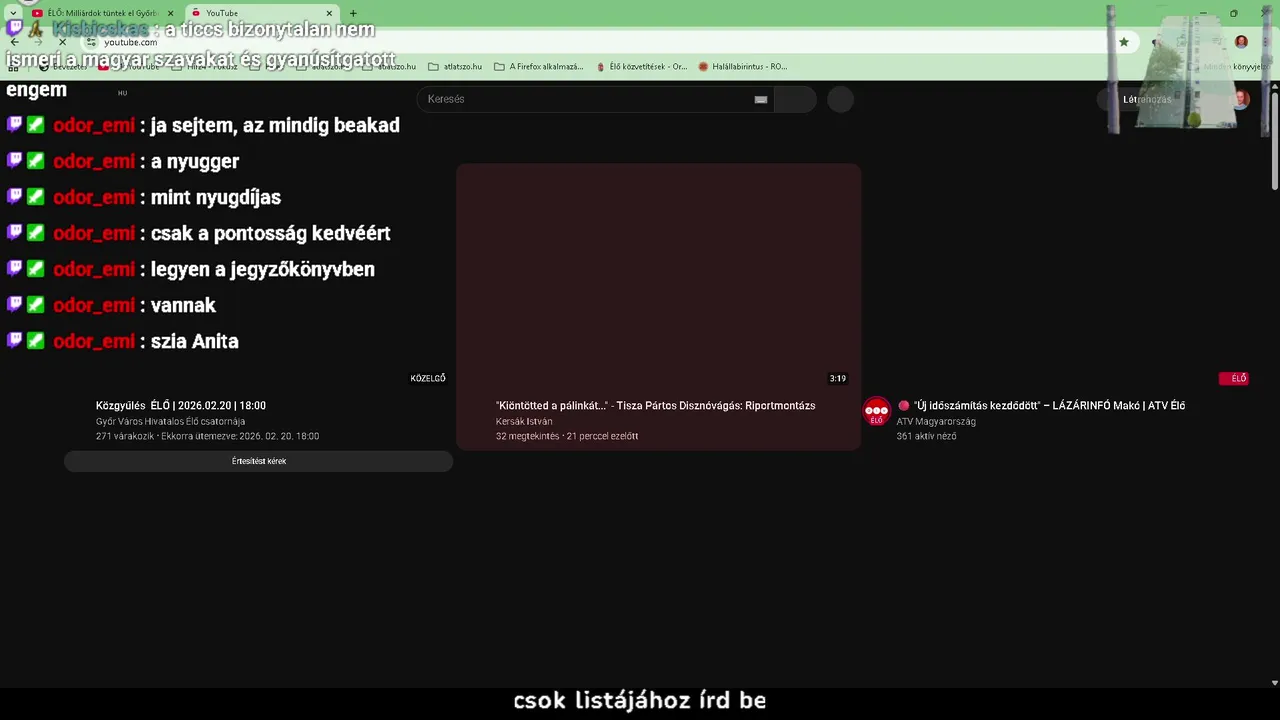Open the Chrome profile avatar
The image size is (1280, 720).
1241,42
